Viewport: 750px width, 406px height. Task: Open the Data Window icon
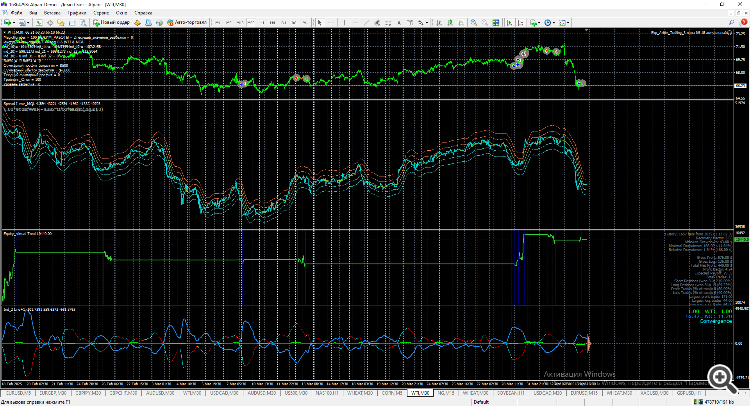point(50,22)
